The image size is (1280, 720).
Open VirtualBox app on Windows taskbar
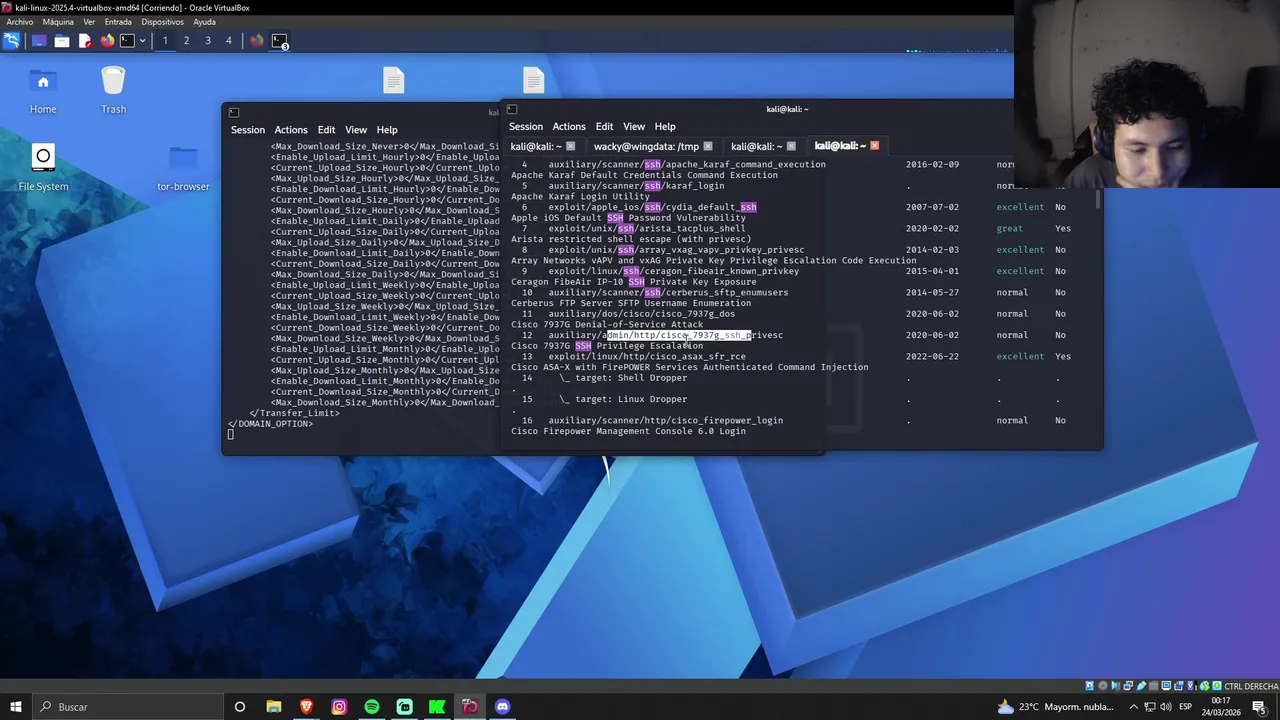(x=470, y=707)
